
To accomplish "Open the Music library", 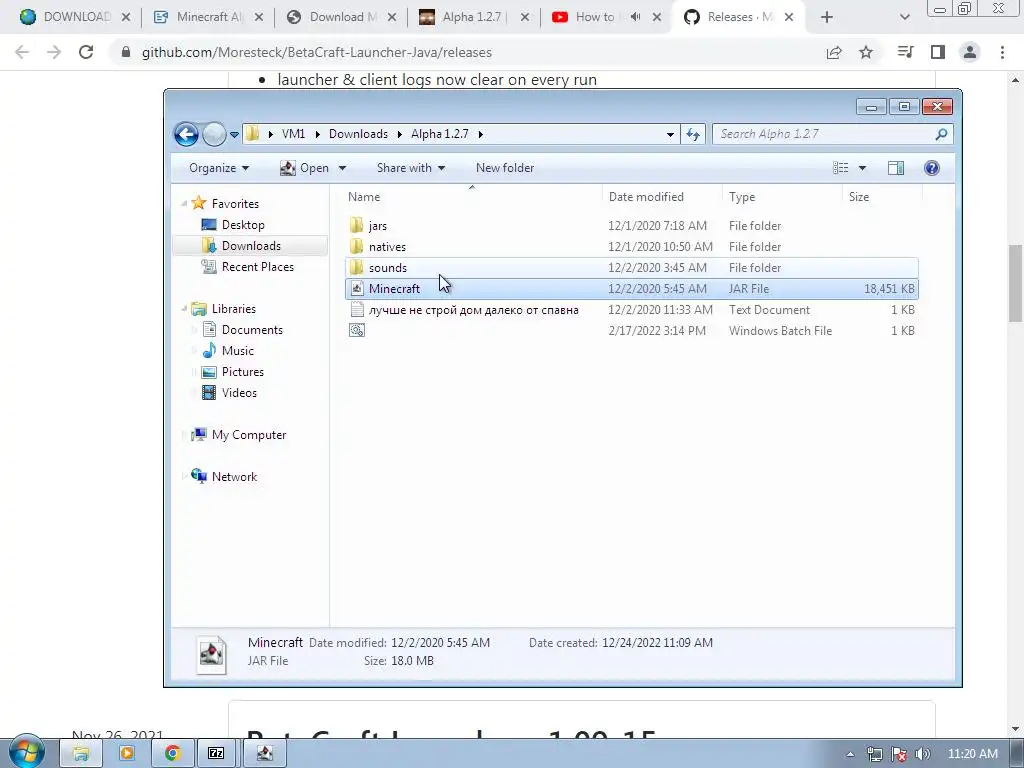I will point(237,351).
